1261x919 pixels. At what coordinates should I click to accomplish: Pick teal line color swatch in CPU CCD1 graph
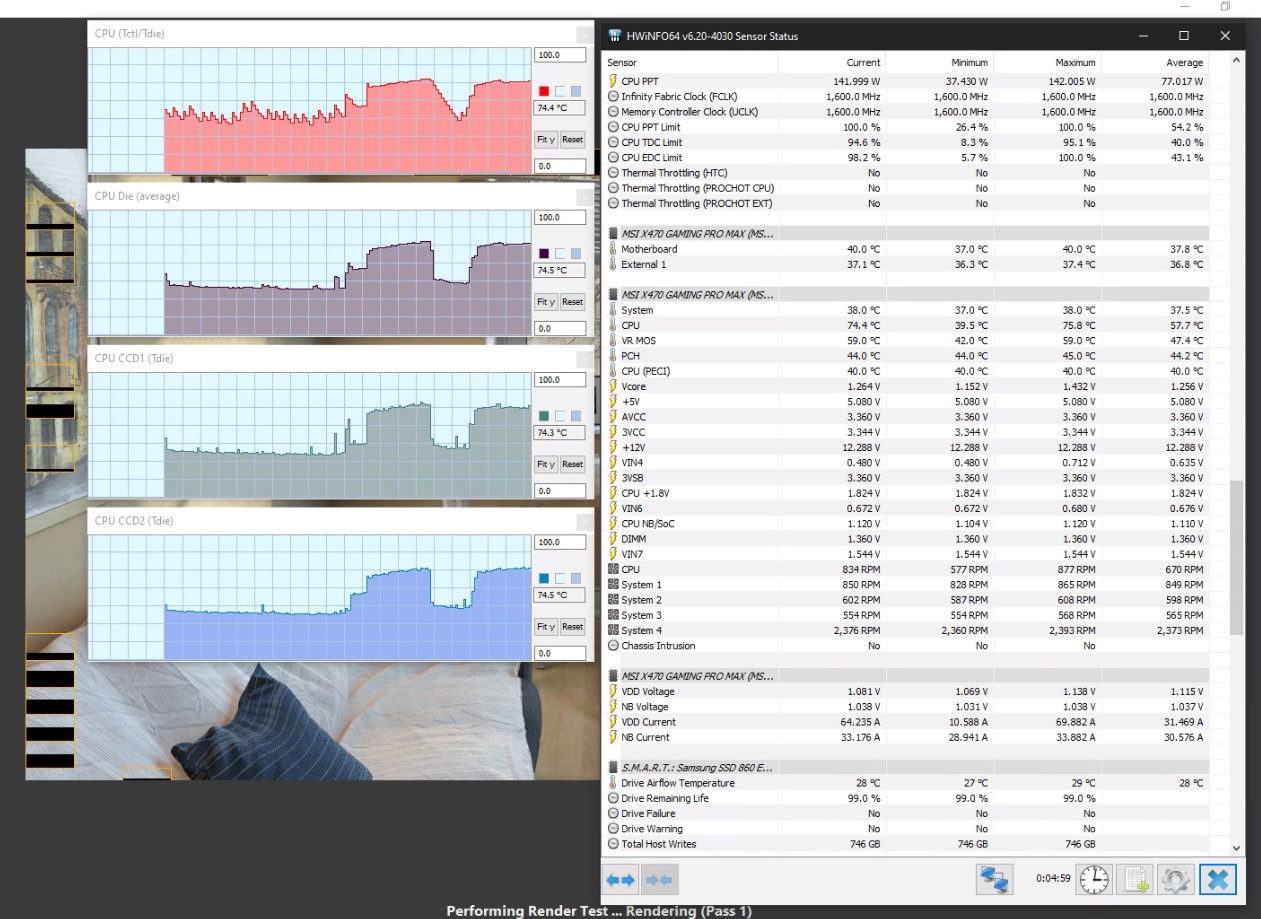click(545, 416)
